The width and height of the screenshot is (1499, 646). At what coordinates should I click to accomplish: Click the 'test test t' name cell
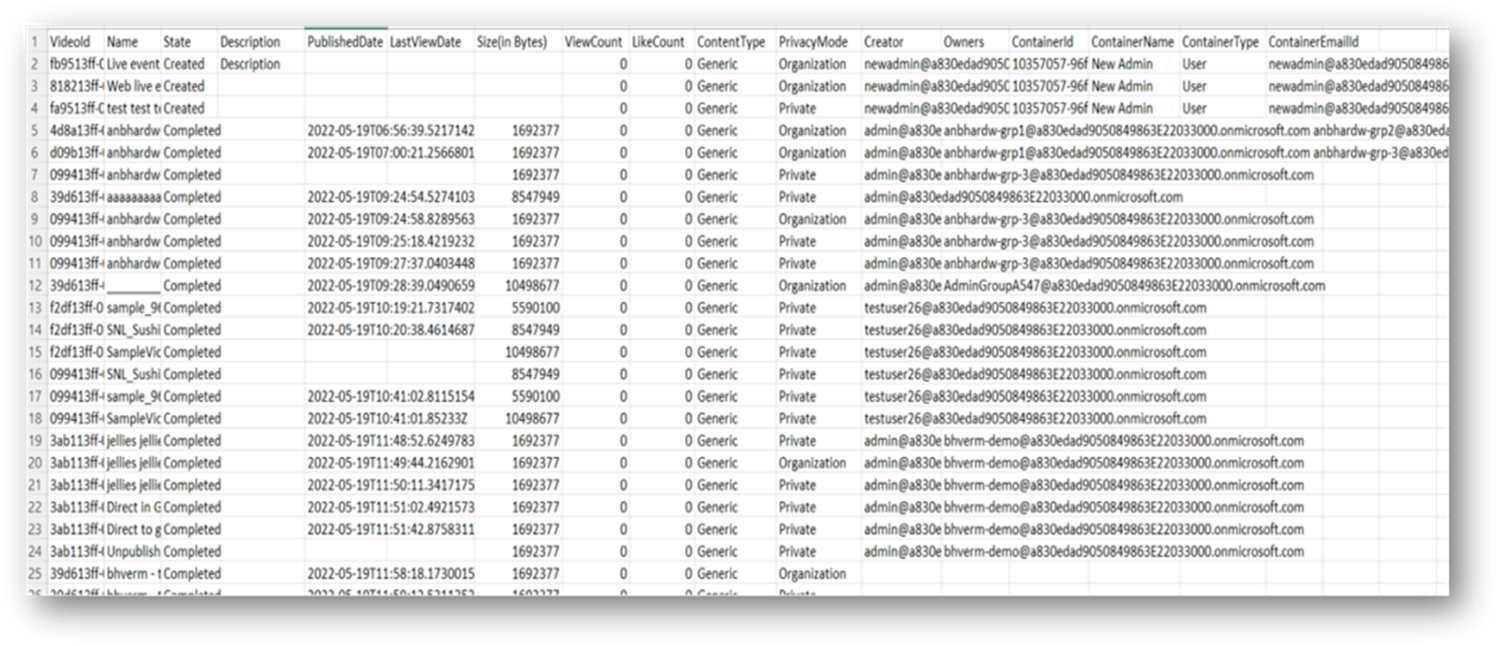[x=132, y=108]
